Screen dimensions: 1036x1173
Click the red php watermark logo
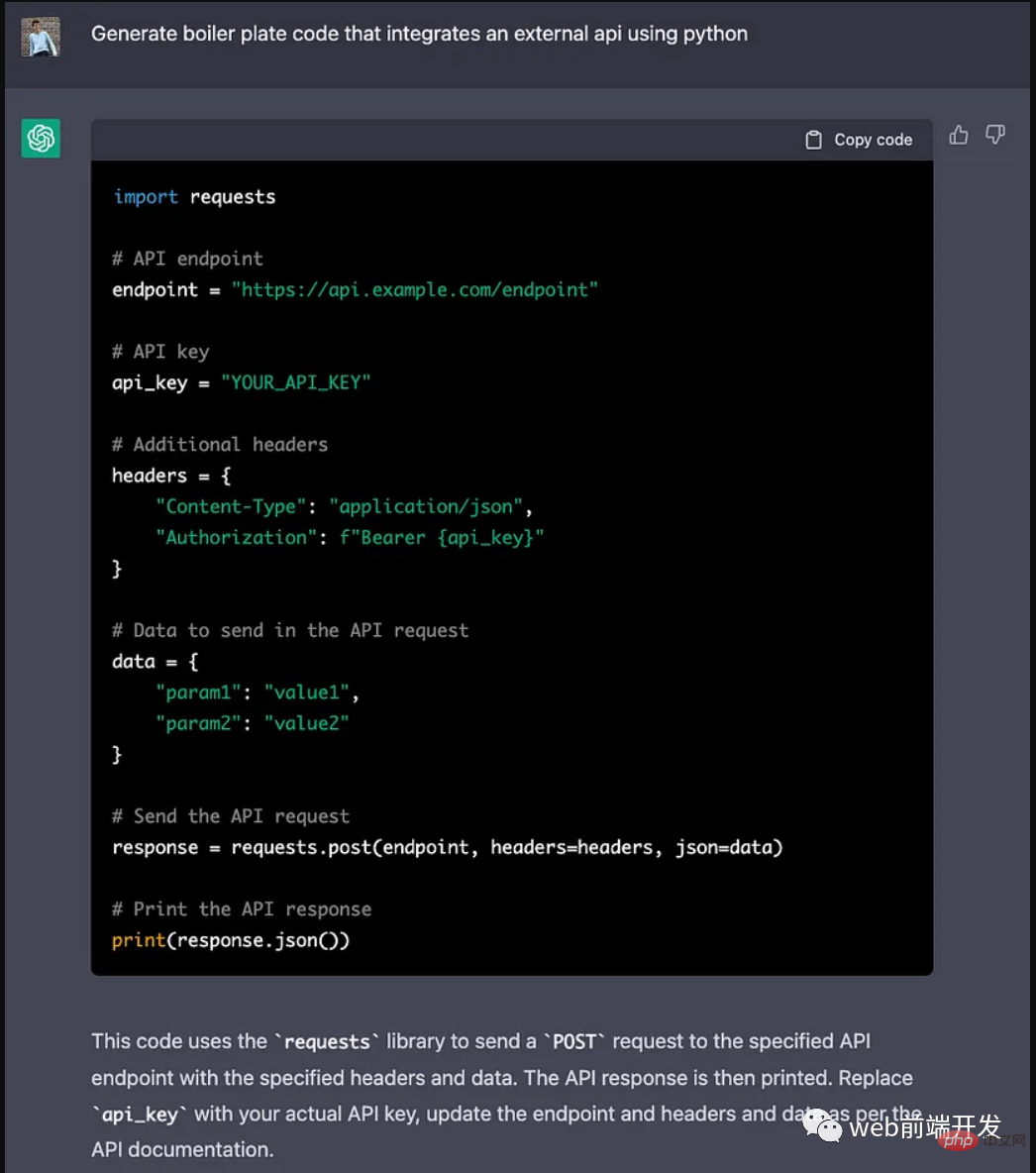click(957, 1141)
